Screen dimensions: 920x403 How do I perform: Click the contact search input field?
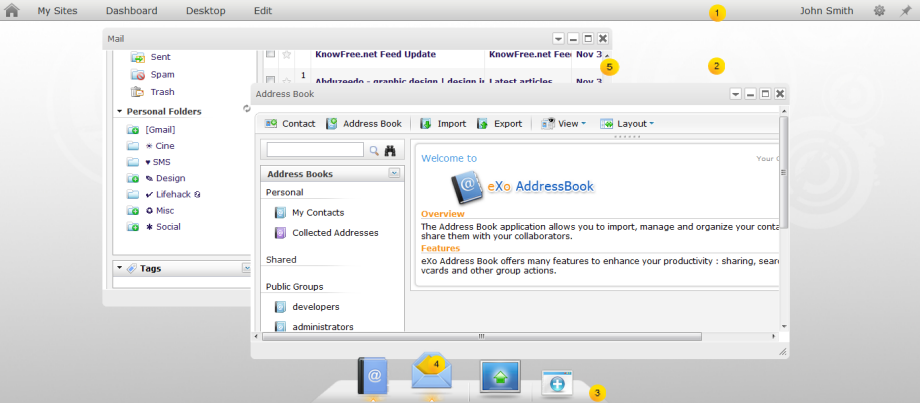click(315, 150)
